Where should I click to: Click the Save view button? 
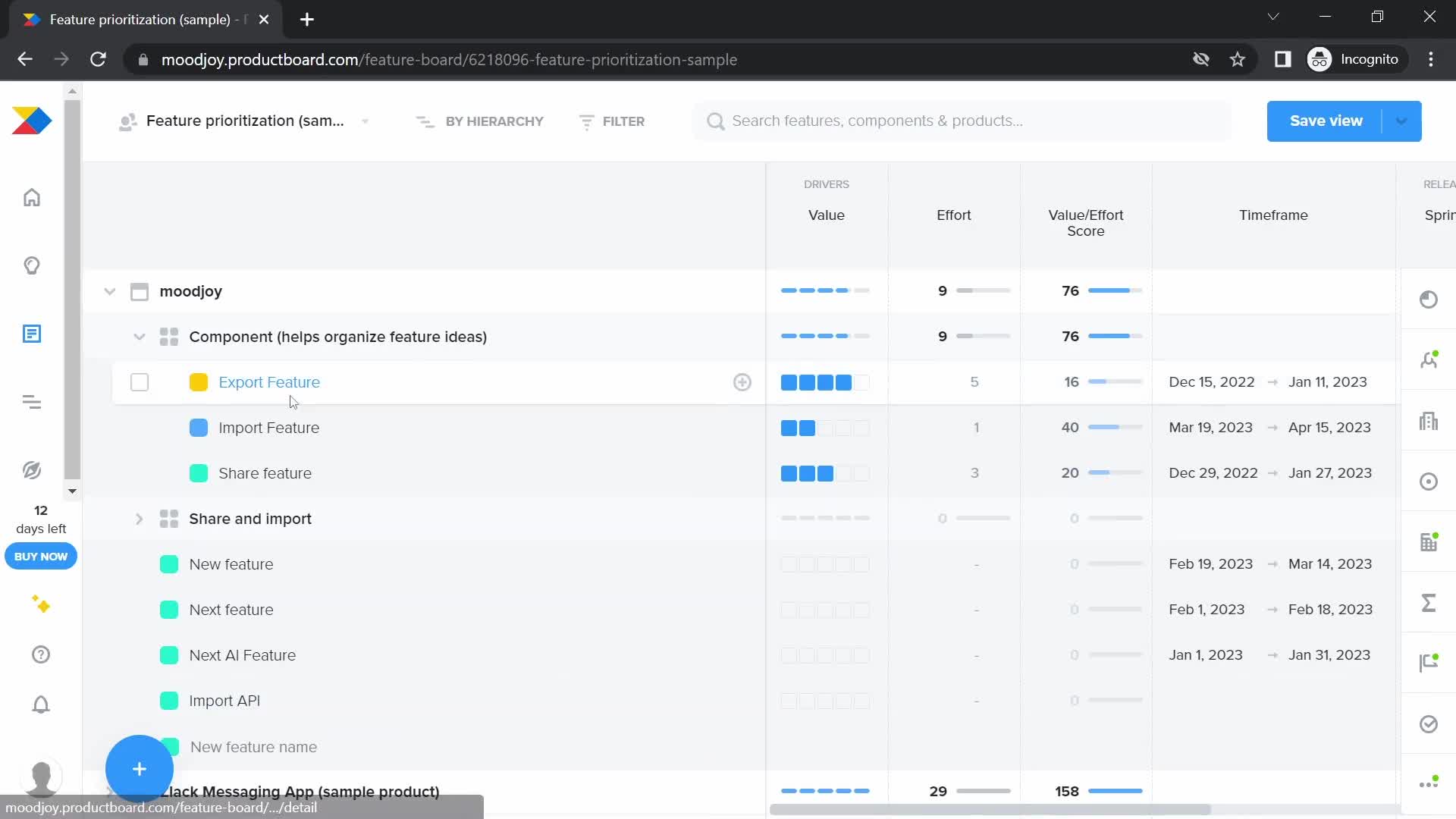1326,121
